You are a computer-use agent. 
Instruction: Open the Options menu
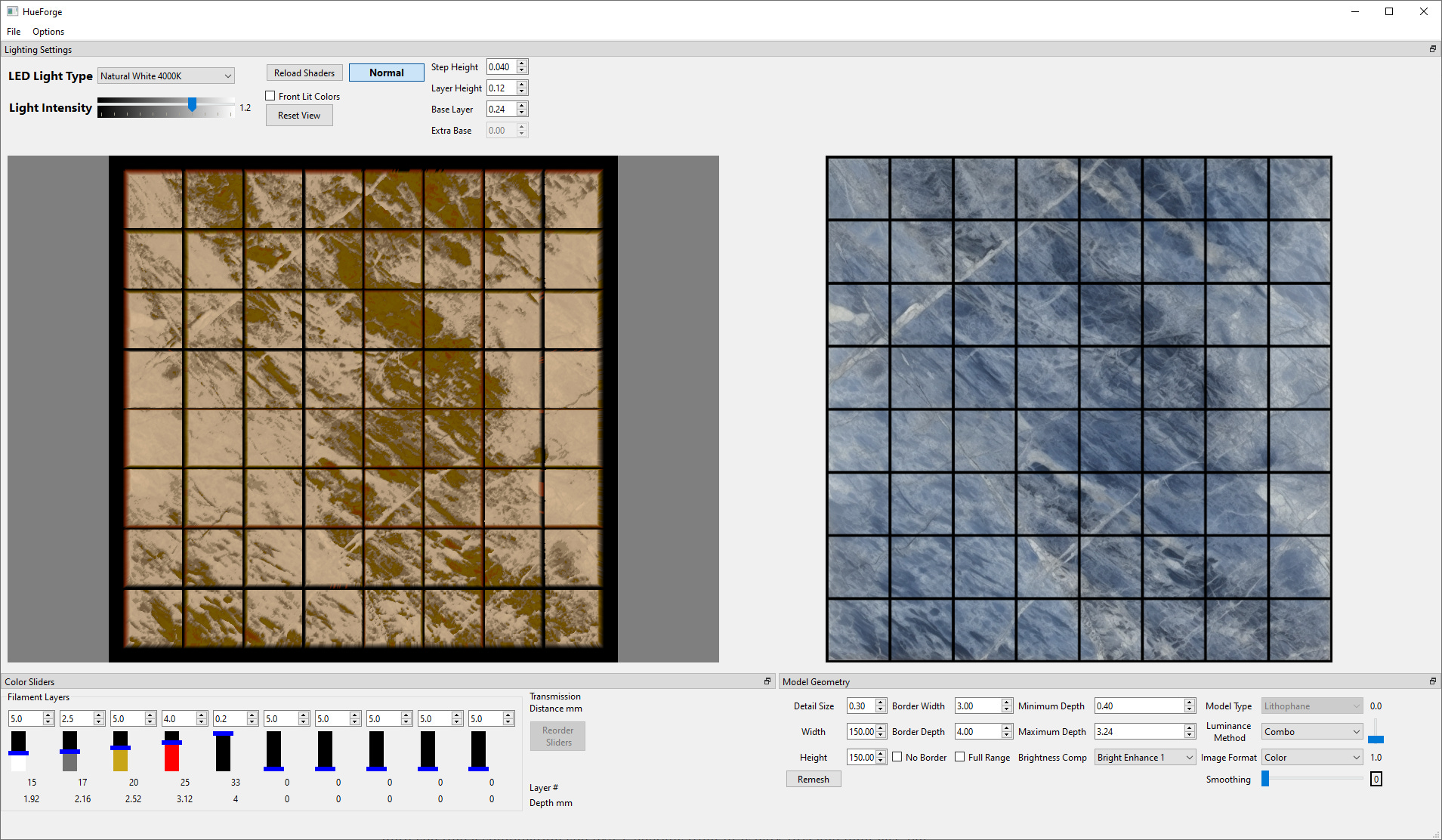pyautogui.click(x=48, y=31)
